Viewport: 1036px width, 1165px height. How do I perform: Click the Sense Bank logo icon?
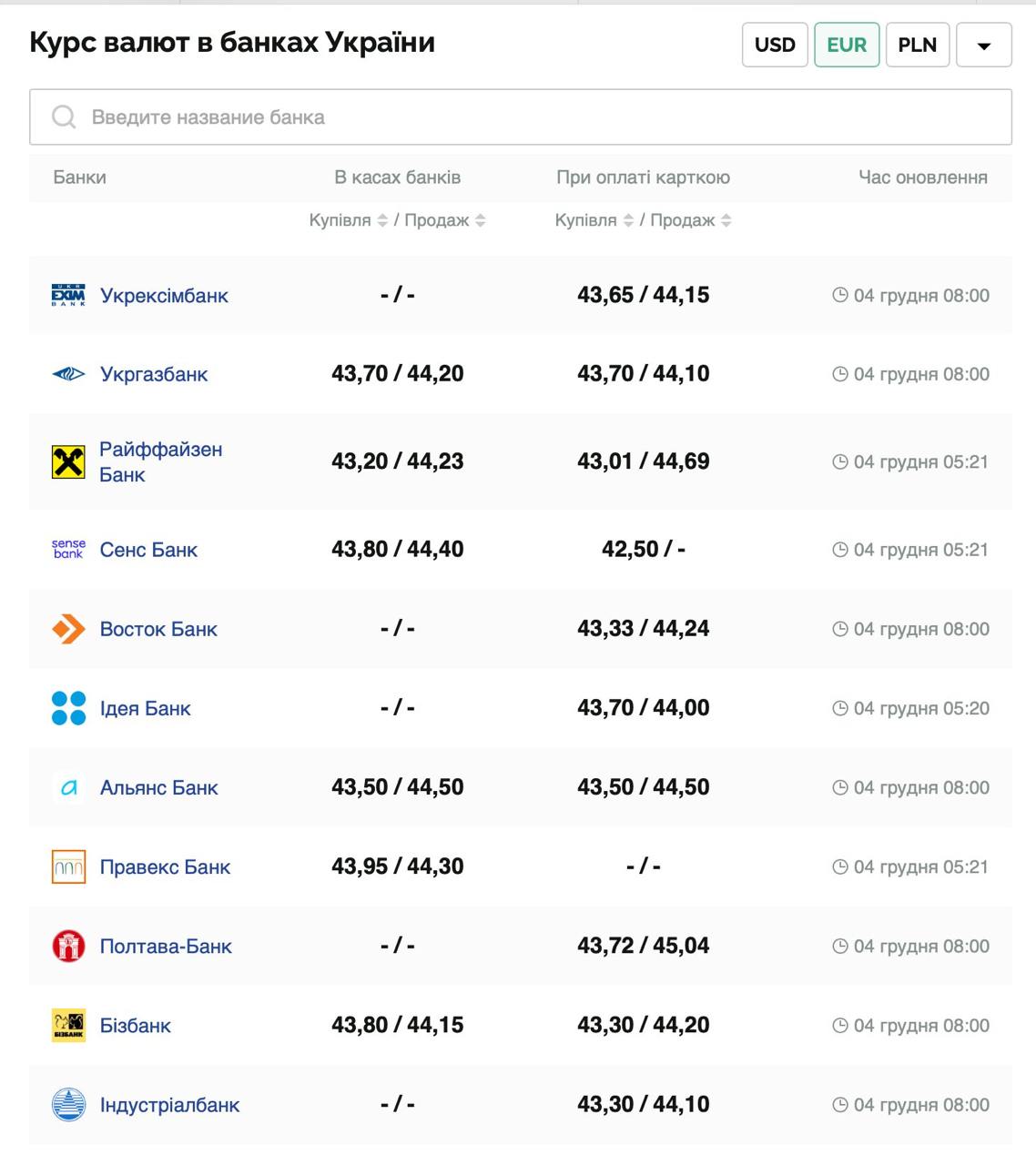68,550
